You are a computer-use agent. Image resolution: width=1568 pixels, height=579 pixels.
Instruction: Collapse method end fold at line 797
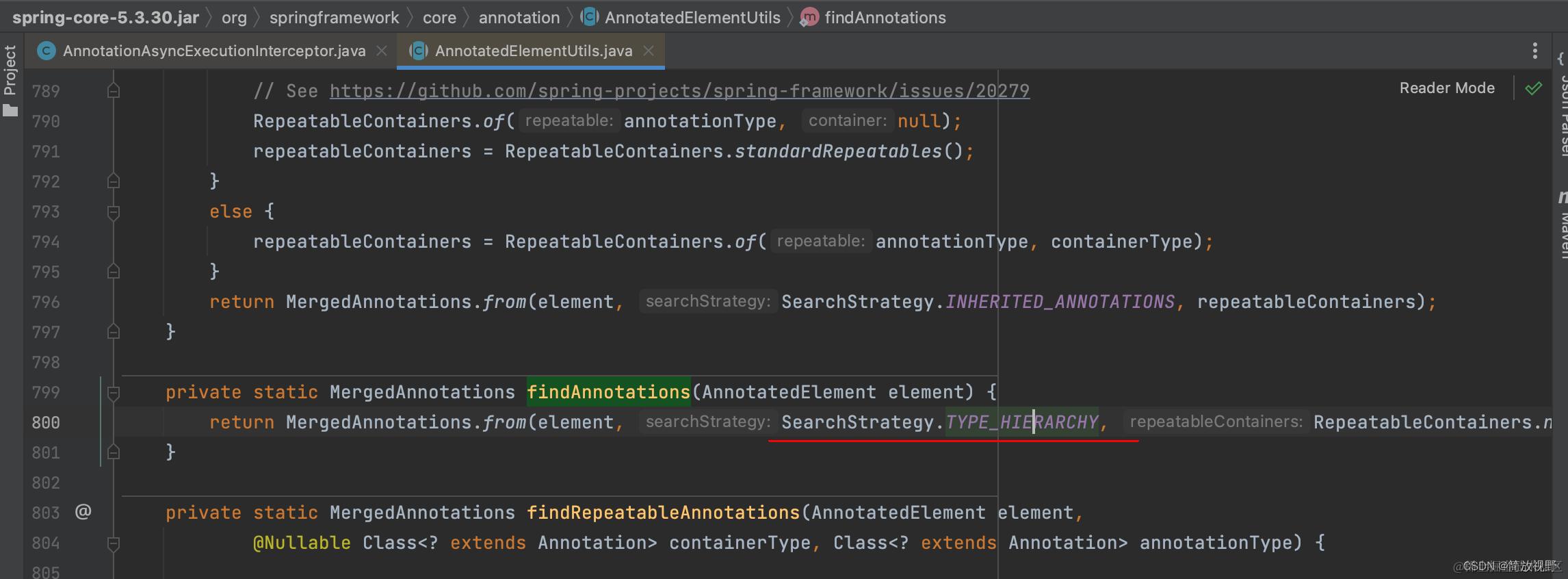coord(114,331)
